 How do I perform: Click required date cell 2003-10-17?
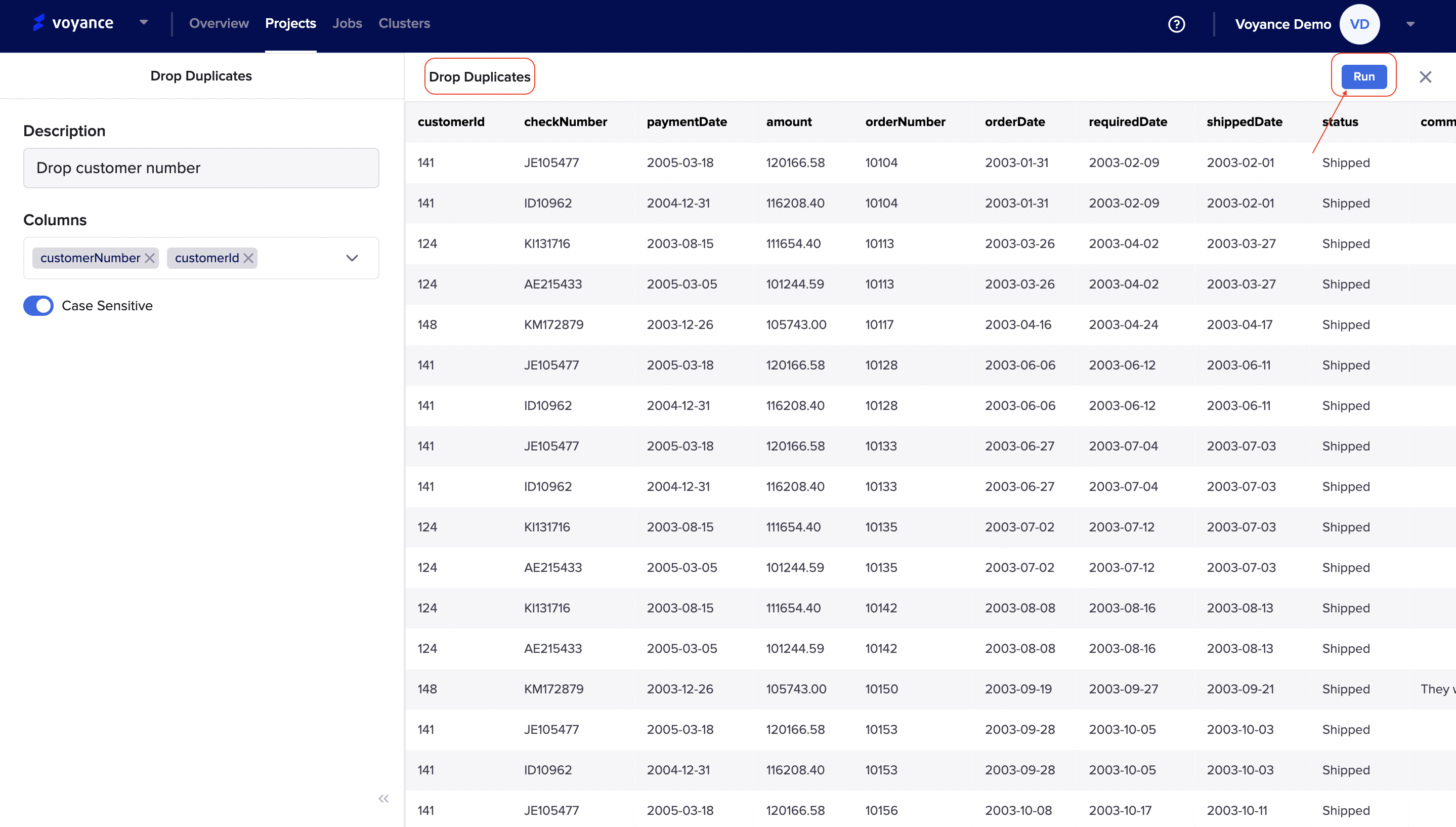[1120, 810]
